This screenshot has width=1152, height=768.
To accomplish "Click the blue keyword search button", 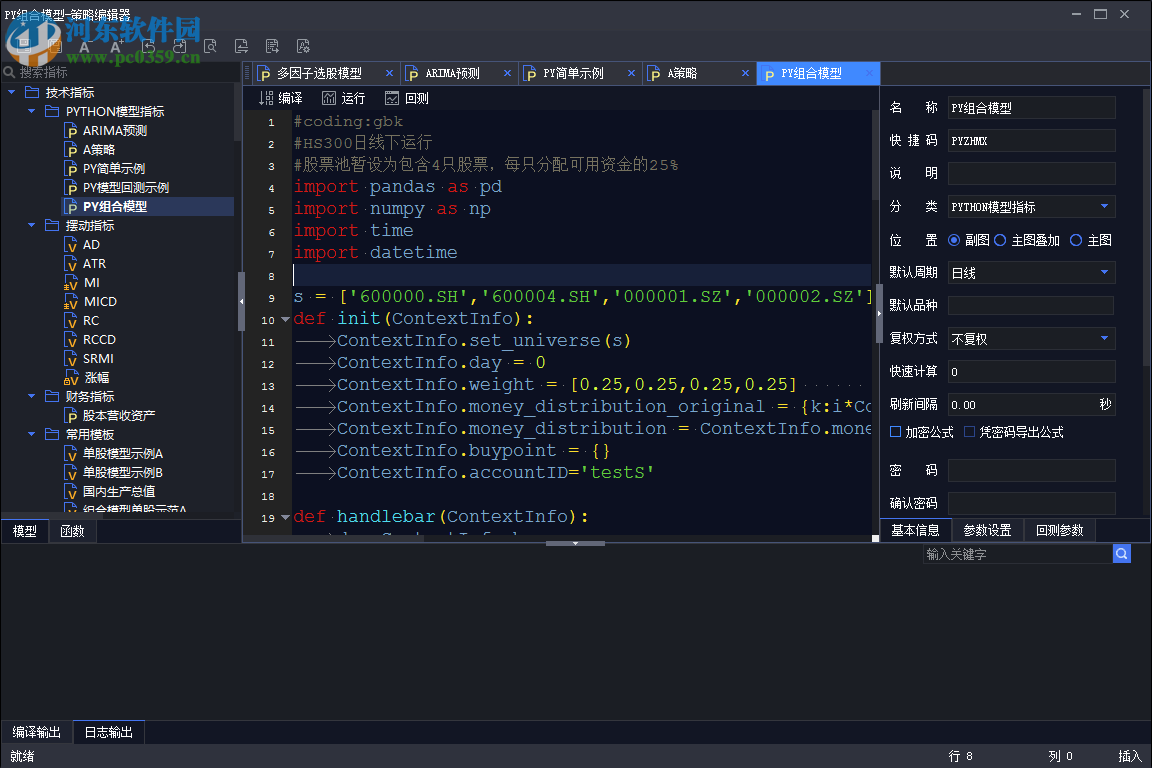I will (1122, 553).
